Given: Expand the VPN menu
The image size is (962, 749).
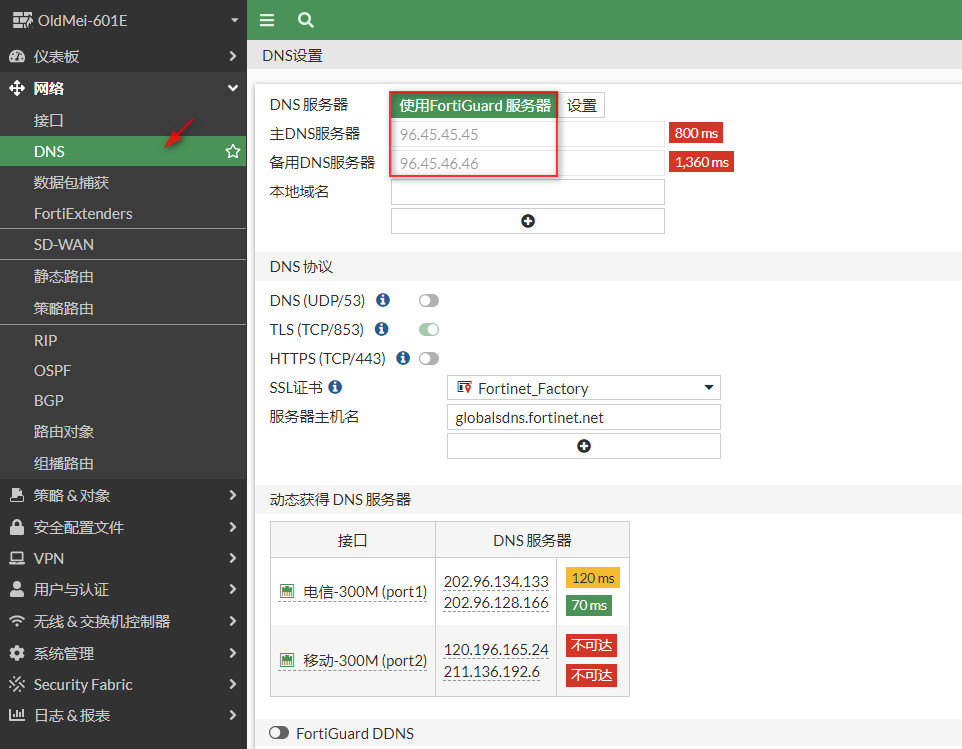Looking at the screenshot, I should coord(123,558).
